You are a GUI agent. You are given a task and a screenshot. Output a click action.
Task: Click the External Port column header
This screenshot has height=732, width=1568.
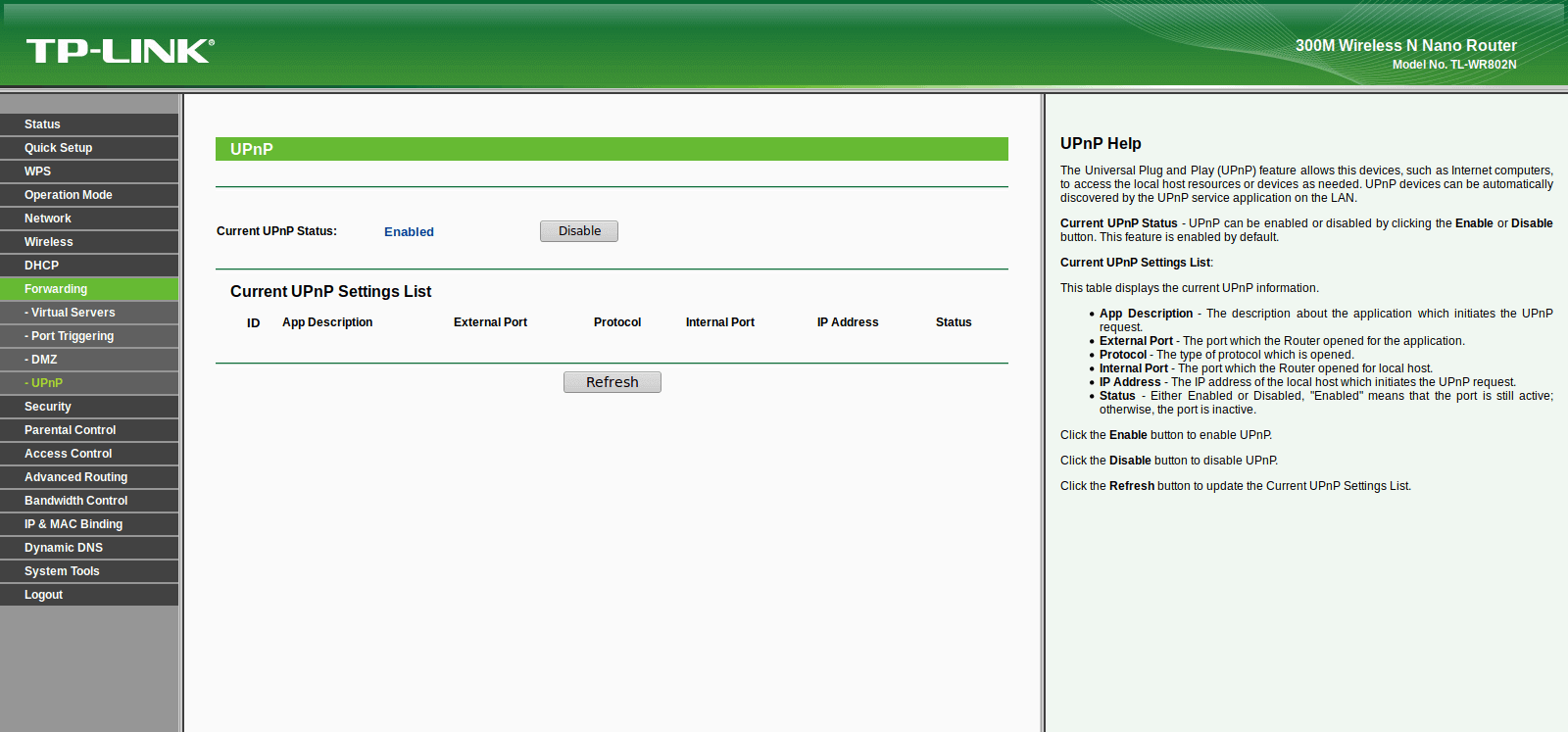coord(490,322)
